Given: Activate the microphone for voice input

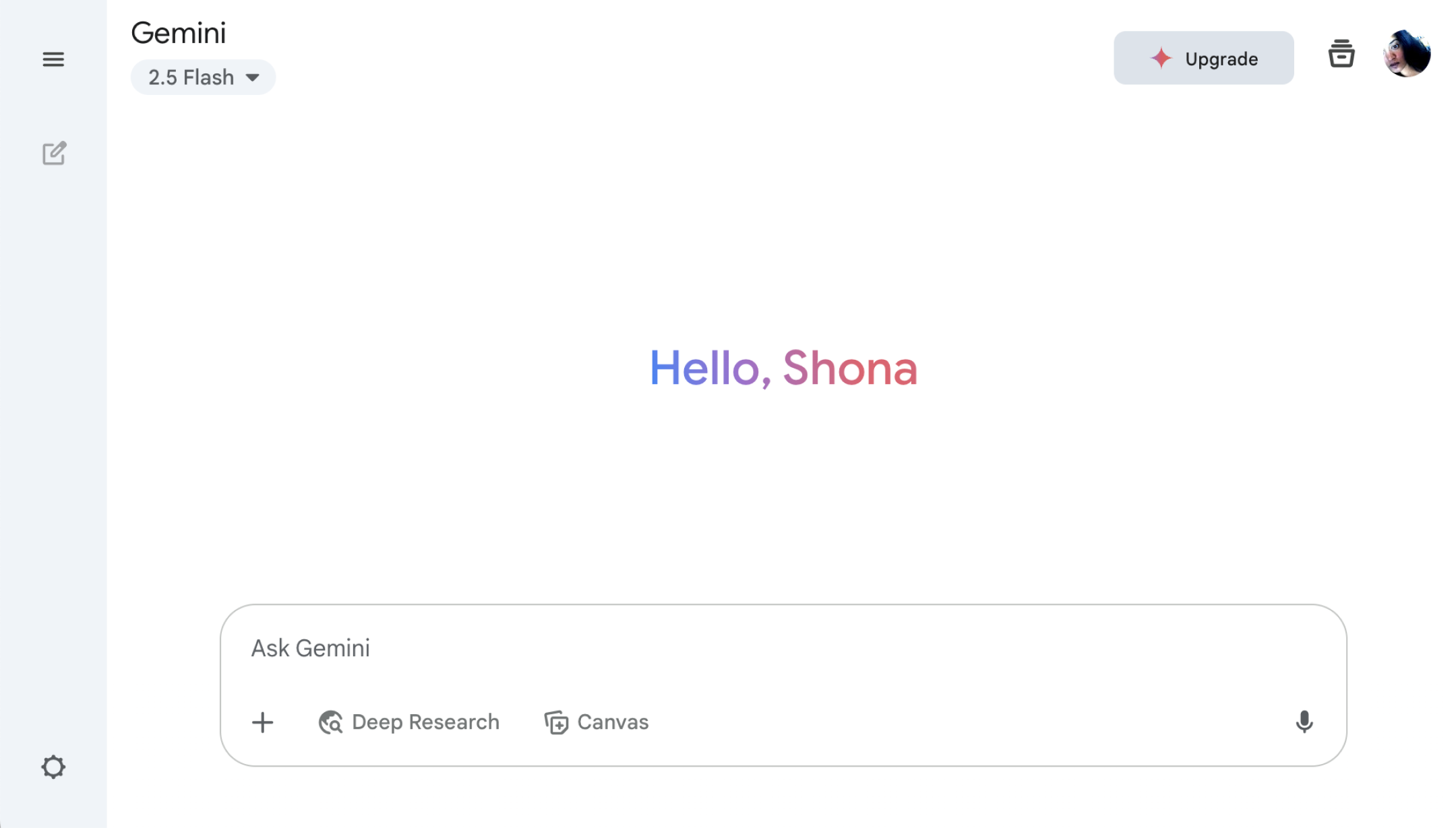Looking at the screenshot, I should coord(1304,722).
